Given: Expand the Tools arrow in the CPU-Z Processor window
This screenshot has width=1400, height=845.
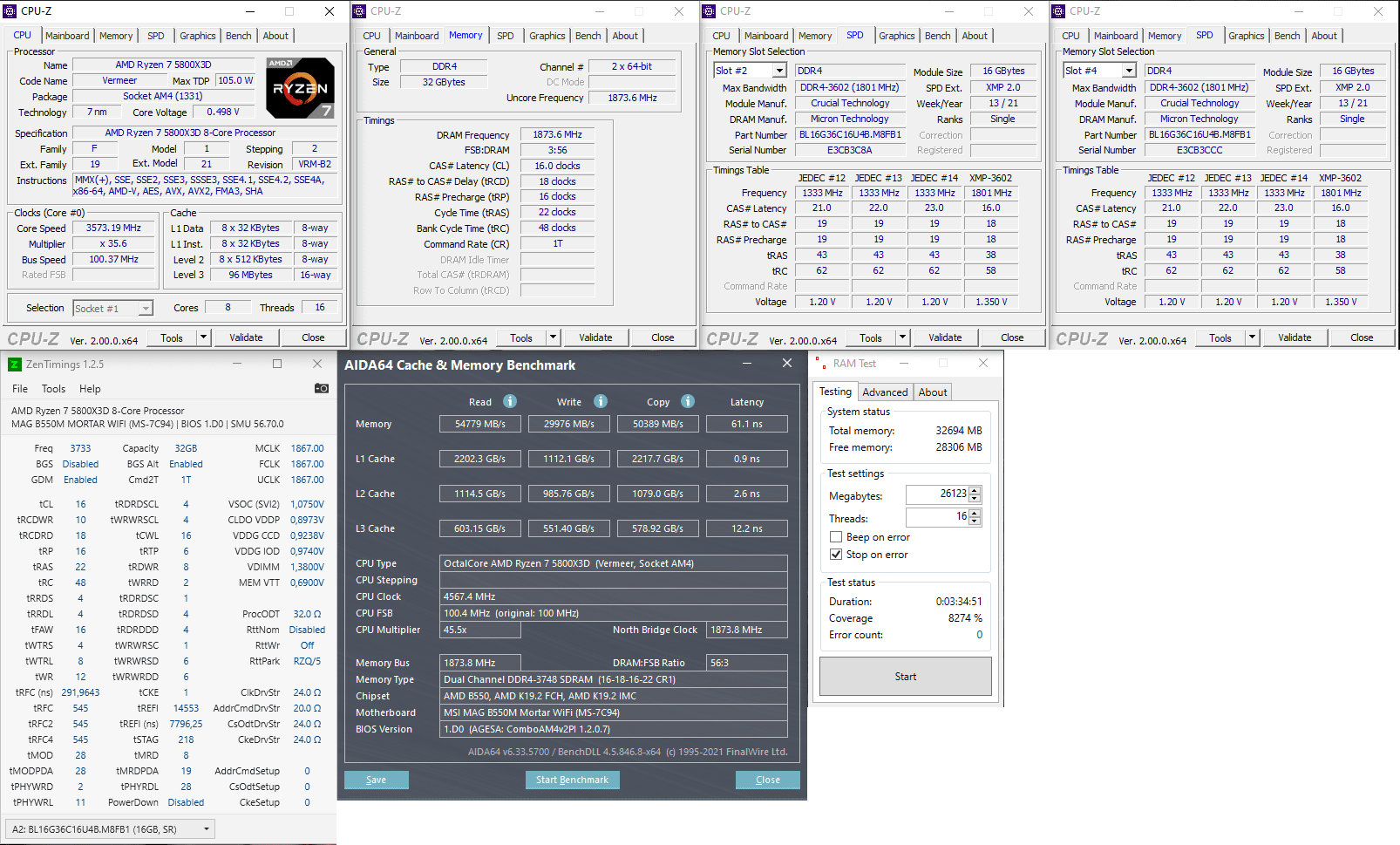Looking at the screenshot, I should click(203, 337).
